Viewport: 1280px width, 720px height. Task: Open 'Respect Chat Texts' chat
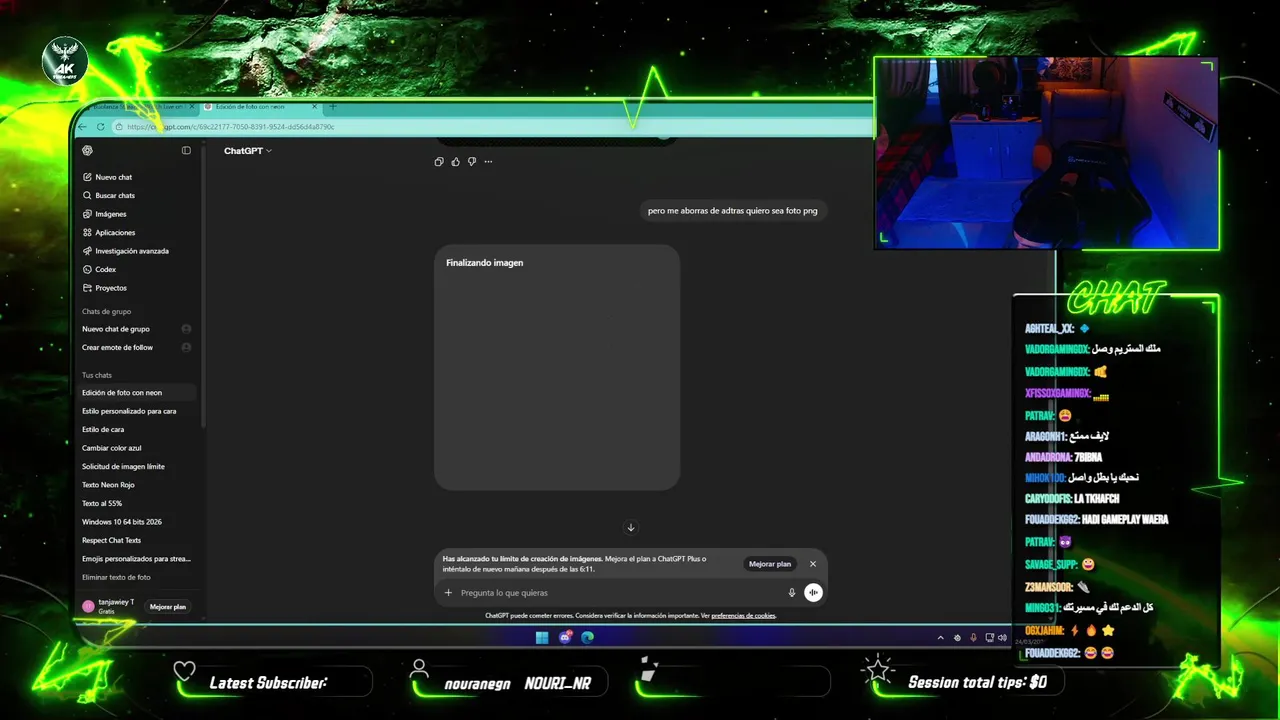tap(138, 541)
